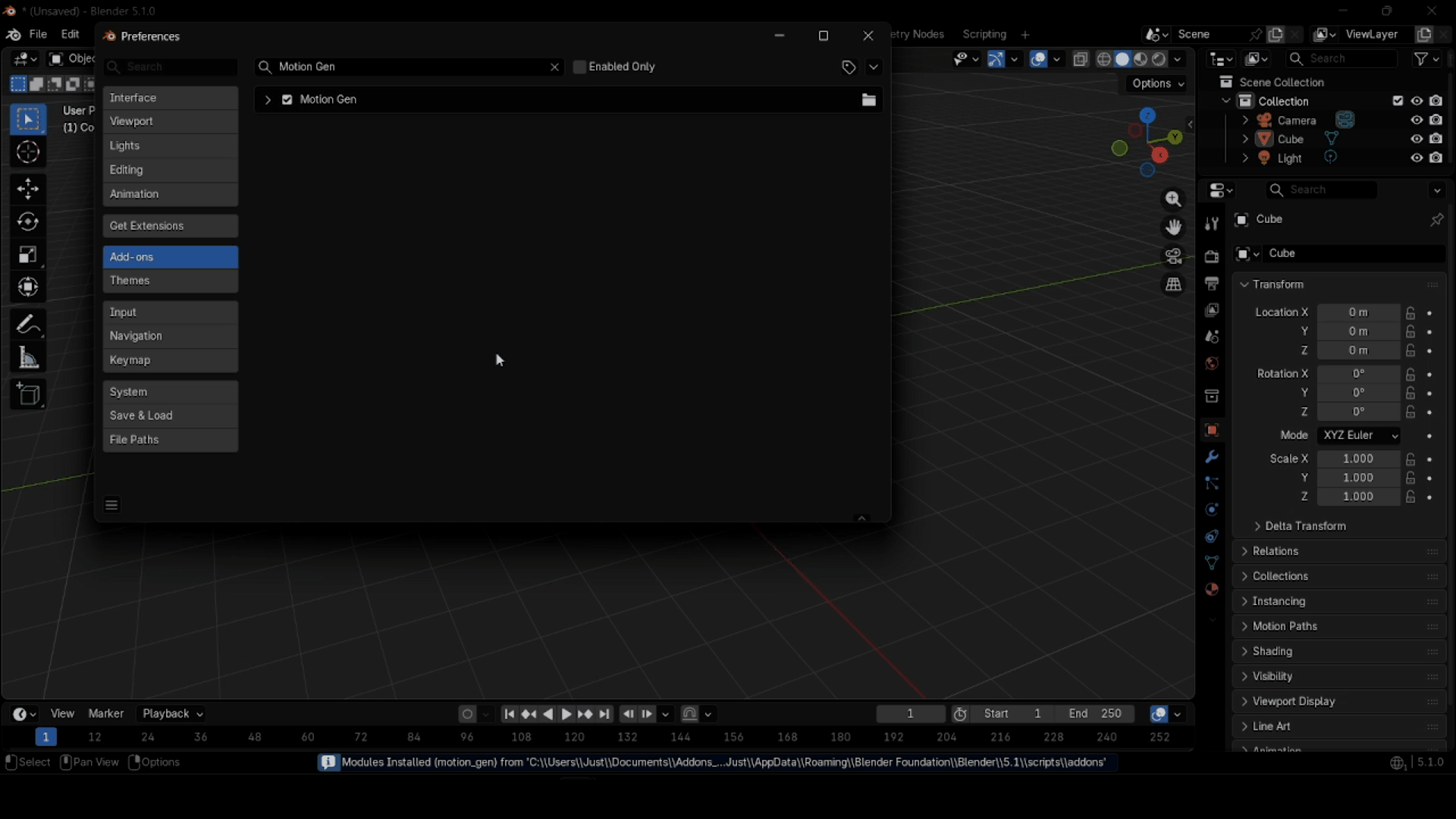Toggle lock for Scale Z

tap(1410, 497)
